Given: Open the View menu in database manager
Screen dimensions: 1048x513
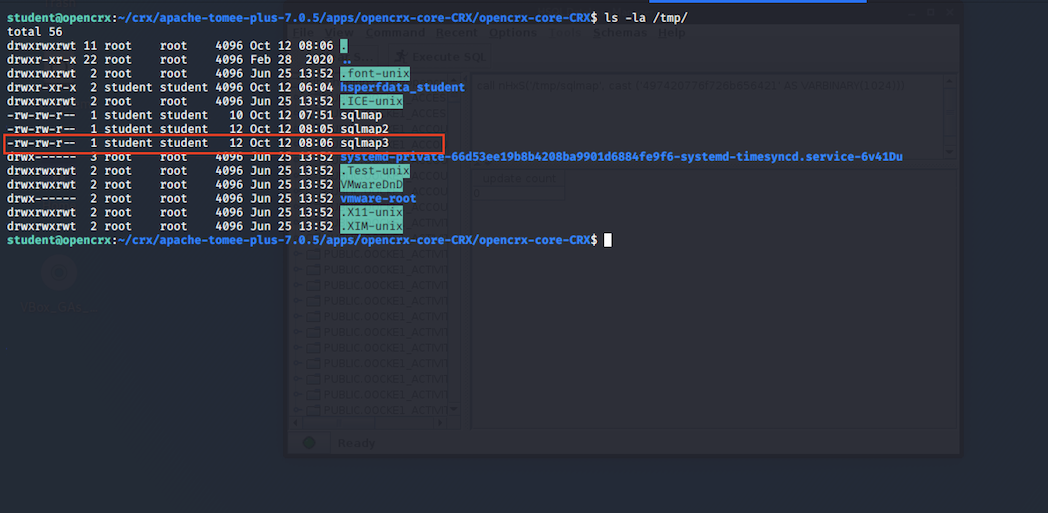Looking at the screenshot, I should point(339,33).
